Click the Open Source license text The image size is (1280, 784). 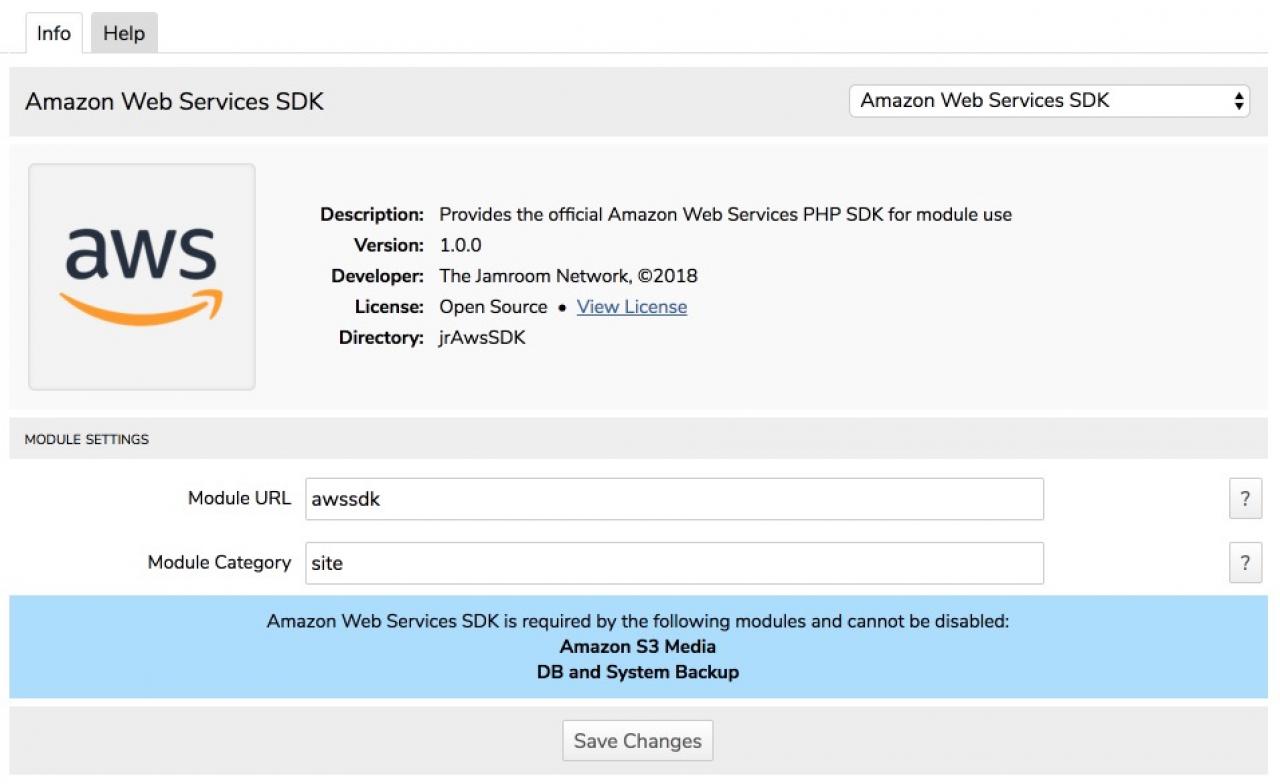click(493, 307)
